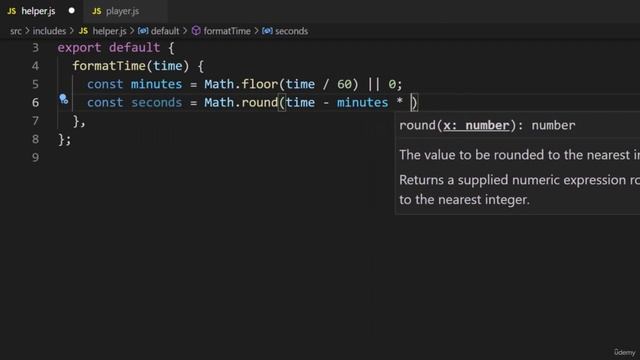Click the JS file icon in breadcrumb
This screenshot has width=640, height=360.
[83, 31]
